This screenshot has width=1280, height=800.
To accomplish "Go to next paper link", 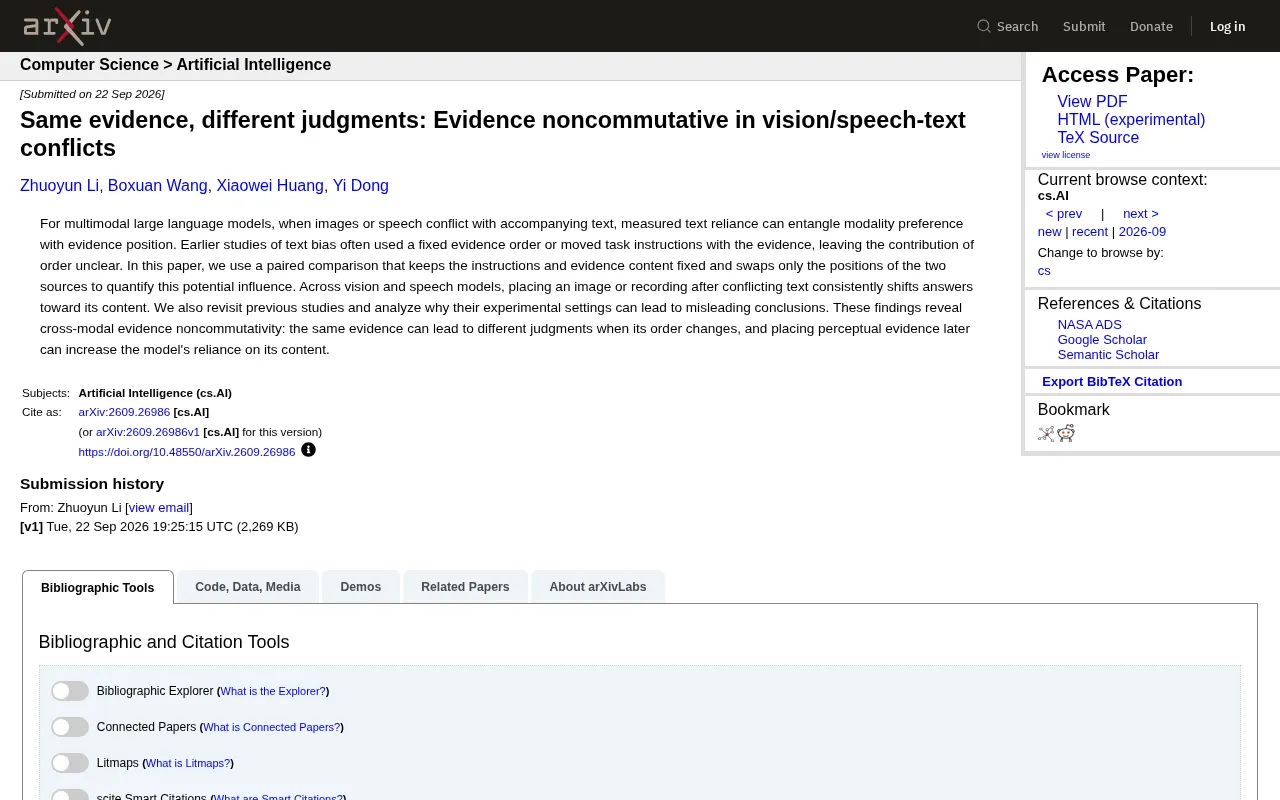I will tap(1141, 214).
